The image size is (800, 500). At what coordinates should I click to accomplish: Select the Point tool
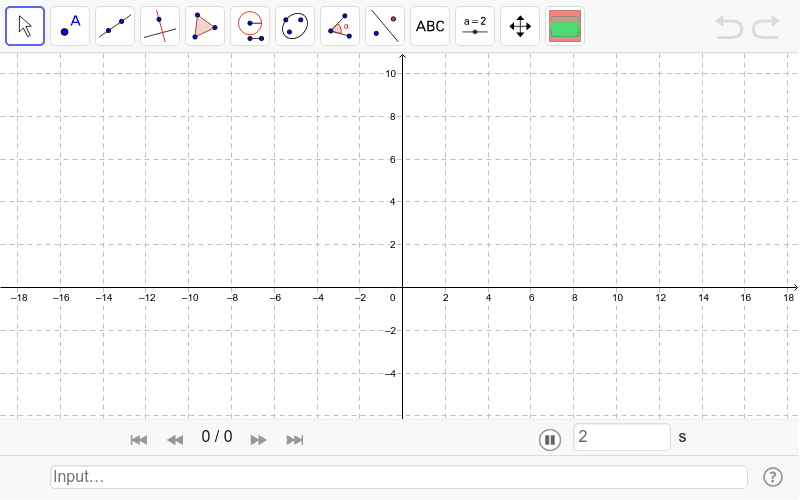pyautogui.click(x=70, y=26)
